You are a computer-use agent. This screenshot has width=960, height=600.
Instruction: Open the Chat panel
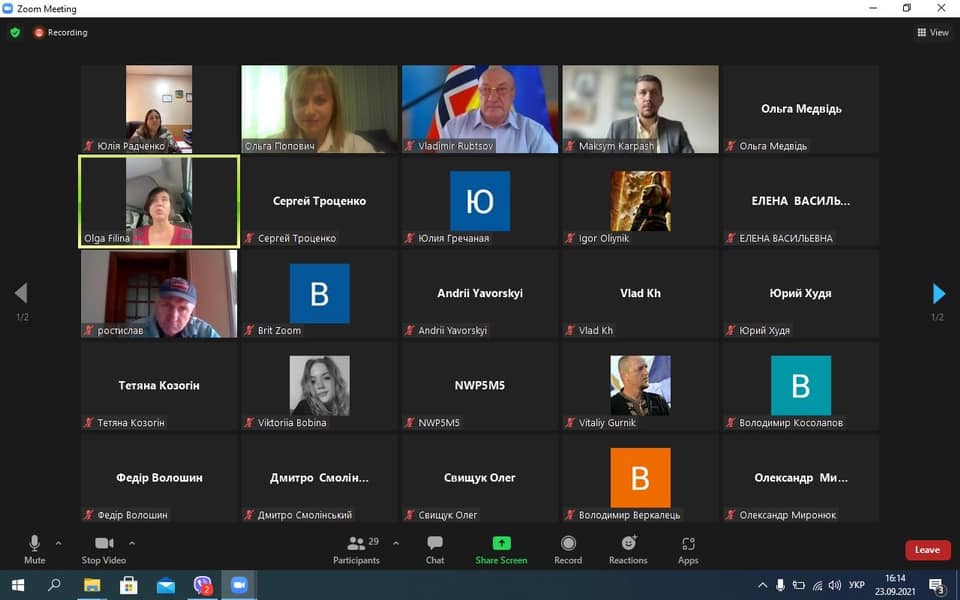pyautogui.click(x=435, y=548)
